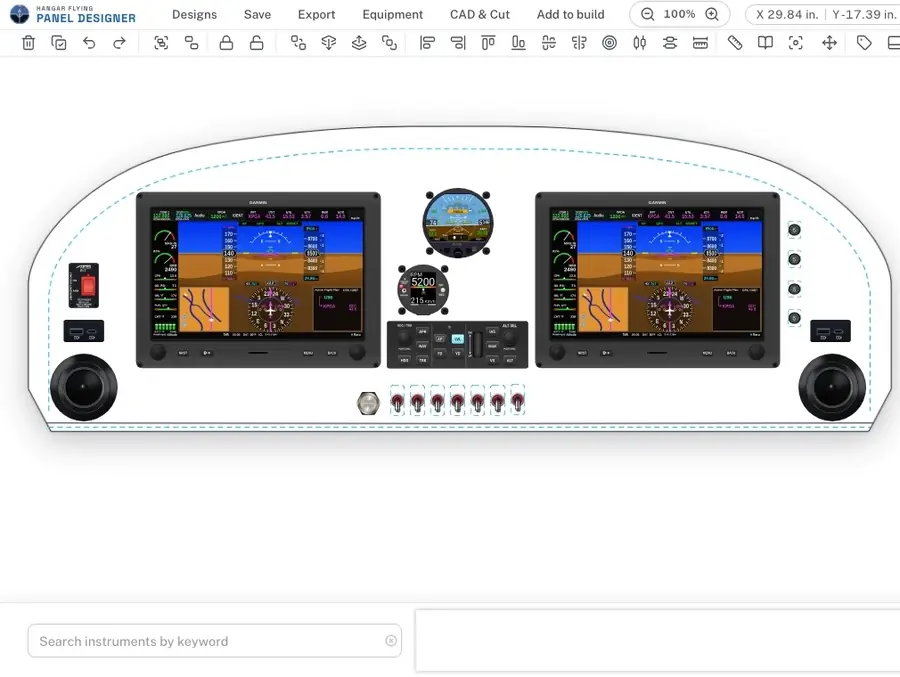Click the select-all copy-check icon
Viewport: 900px width, 677px height.
pyautogui.click(x=59, y=43)
